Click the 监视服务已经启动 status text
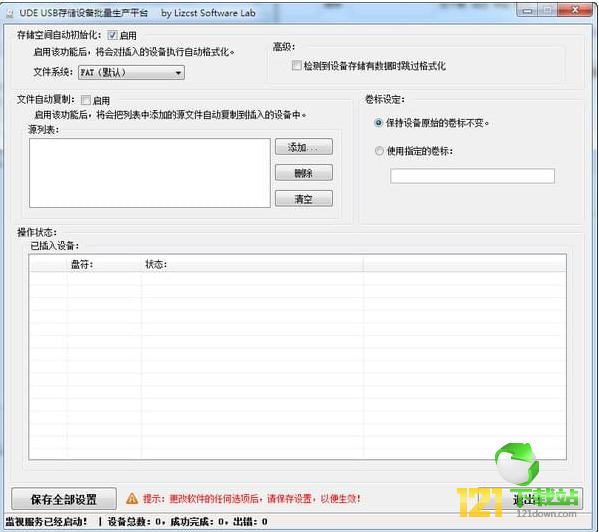Screen dimensions: 599x532 click(46, 522)
